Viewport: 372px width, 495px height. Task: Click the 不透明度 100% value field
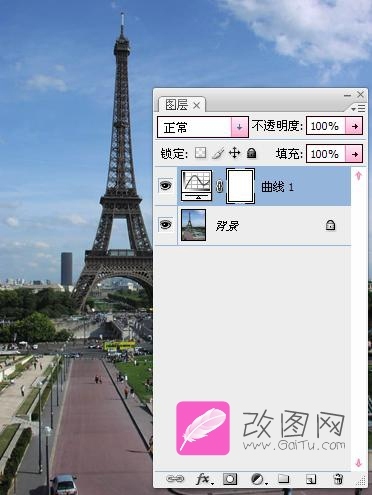326,126
